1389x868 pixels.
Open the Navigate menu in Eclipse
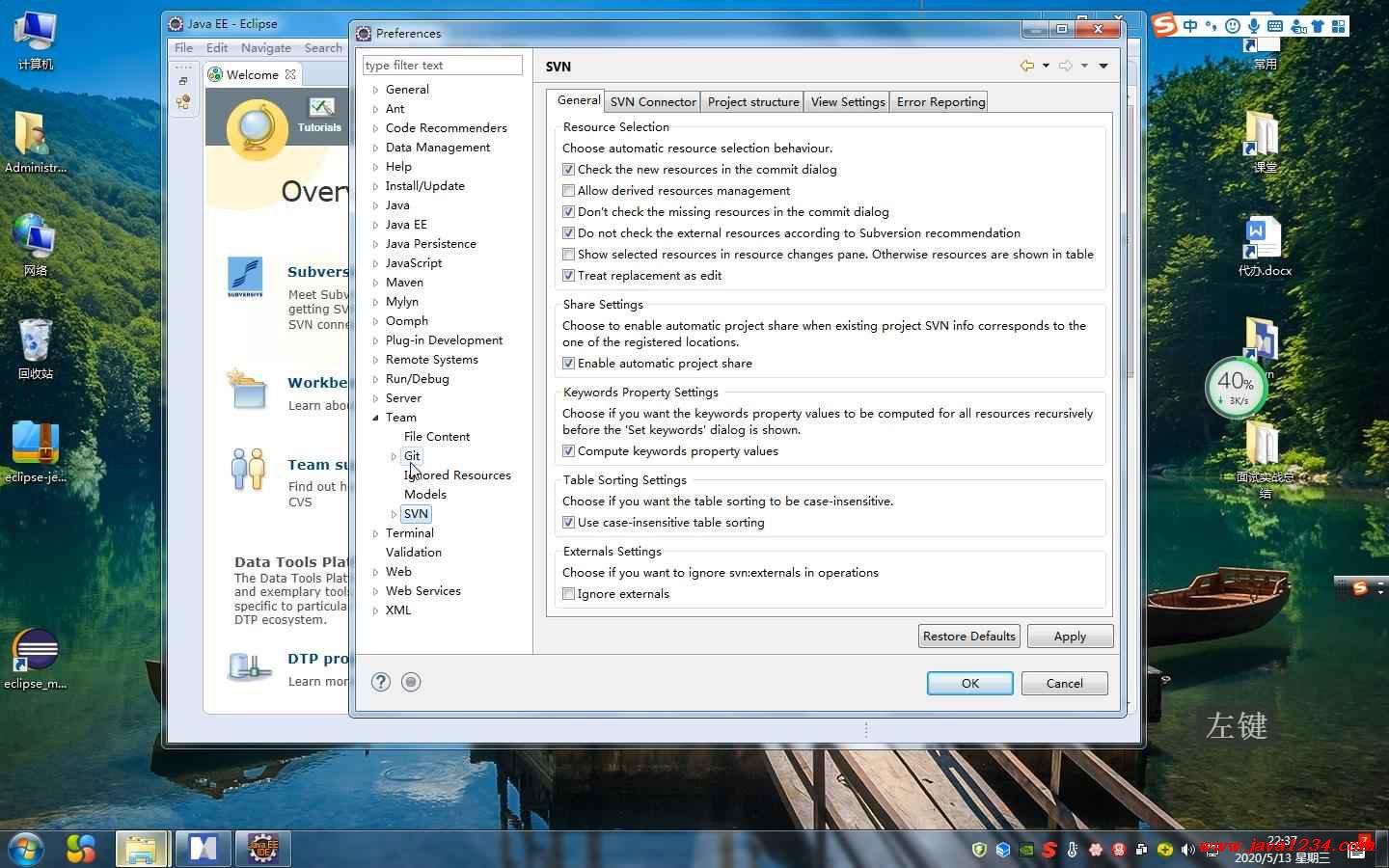click(266, 47)
